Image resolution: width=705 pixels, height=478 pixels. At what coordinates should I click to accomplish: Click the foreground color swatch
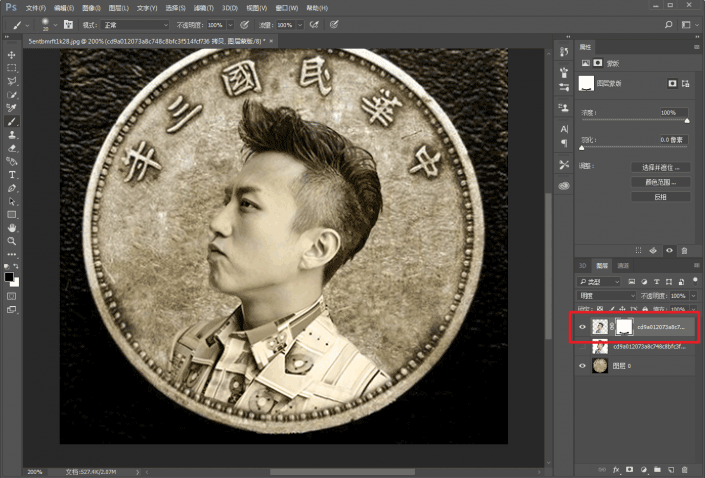pos(9,277)
